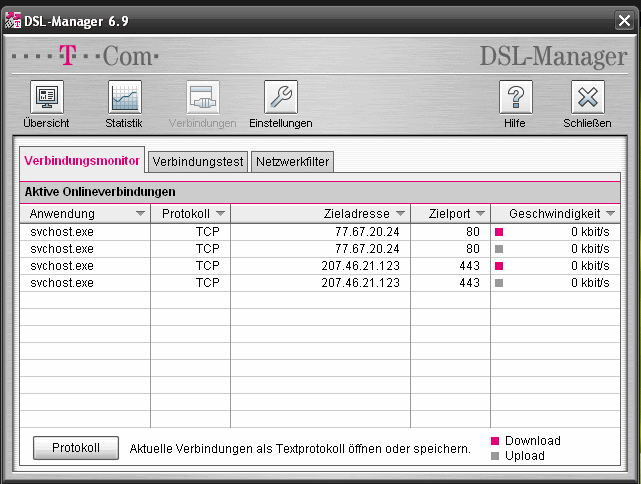The width and height of the screenshot is (641, 484).
Task: Click the Download legend label
Action: point(533,441)
